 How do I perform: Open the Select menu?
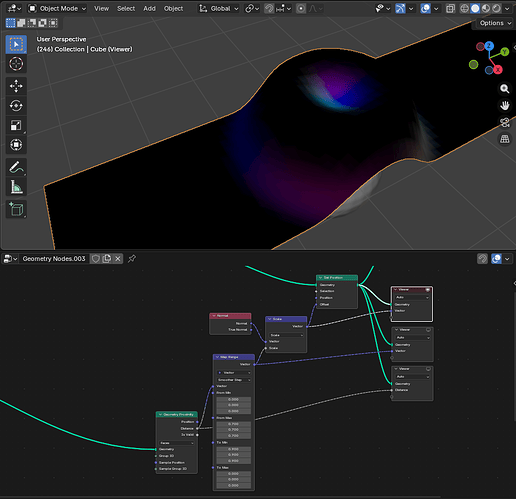point(126,9)
